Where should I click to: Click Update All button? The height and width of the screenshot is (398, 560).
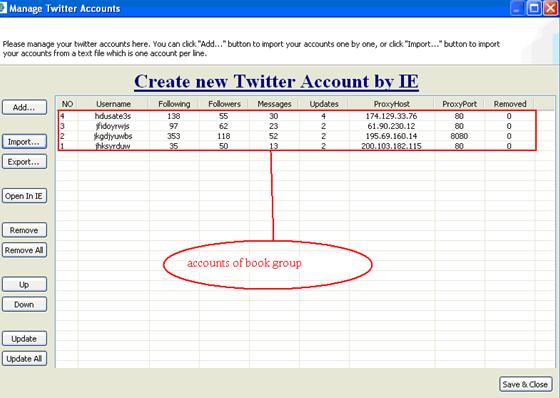tap(24, 359)
